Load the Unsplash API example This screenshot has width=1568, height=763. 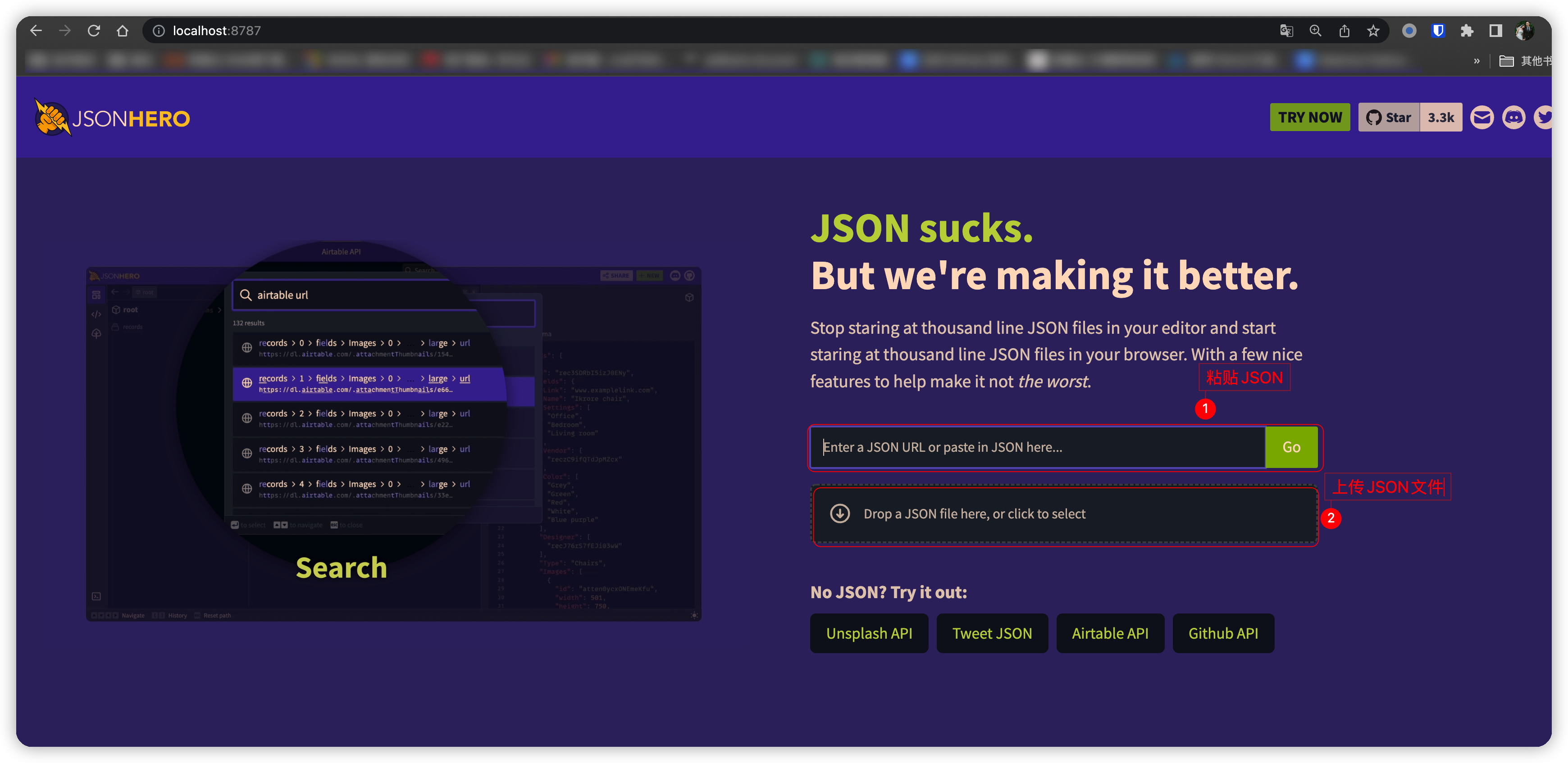coord(869,633)
